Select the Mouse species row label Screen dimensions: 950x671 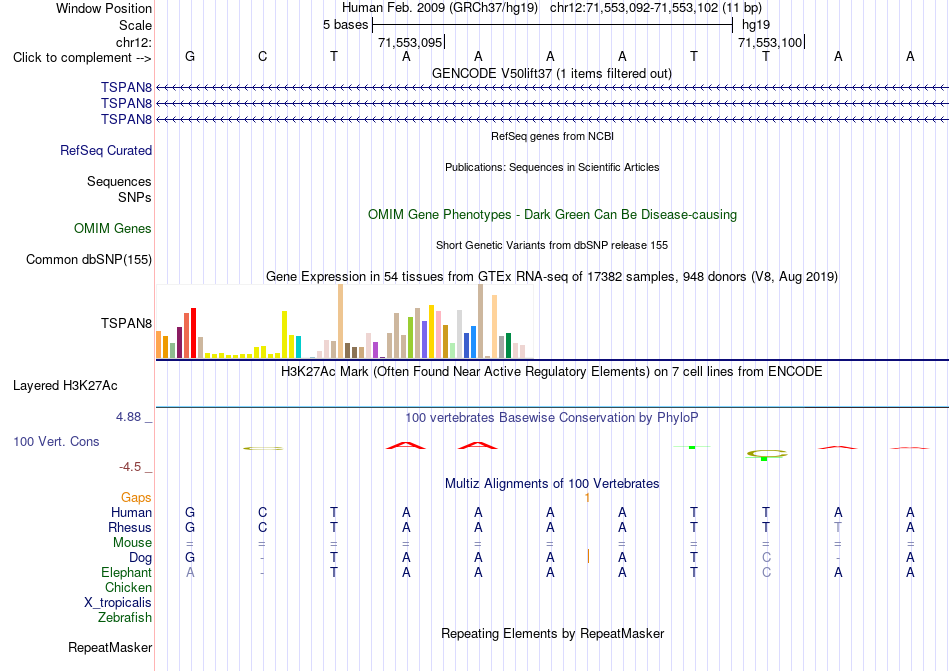tap(132, 543)
